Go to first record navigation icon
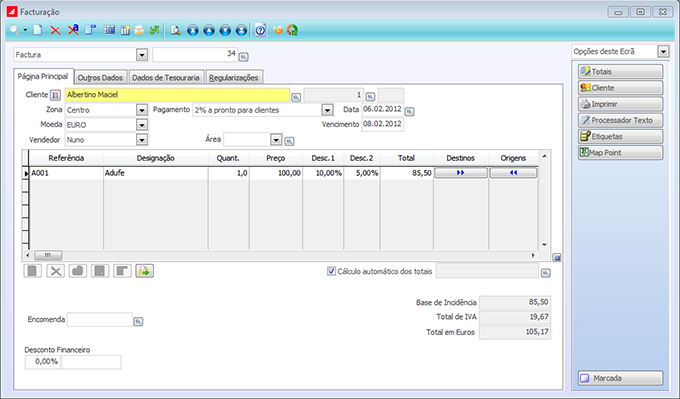The width and height of the screenshot is (680, 399). click(193, 30)
